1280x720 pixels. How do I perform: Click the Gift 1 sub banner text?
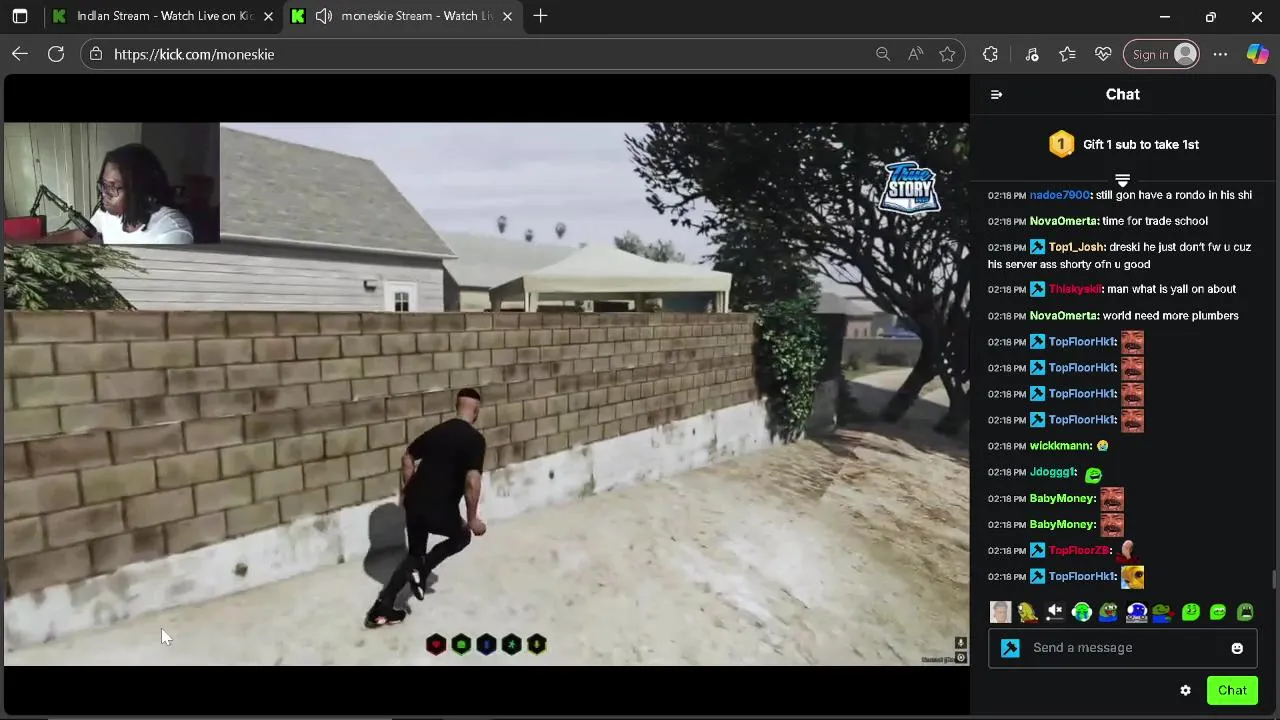pyautogui.click(x=1141, y=144)
